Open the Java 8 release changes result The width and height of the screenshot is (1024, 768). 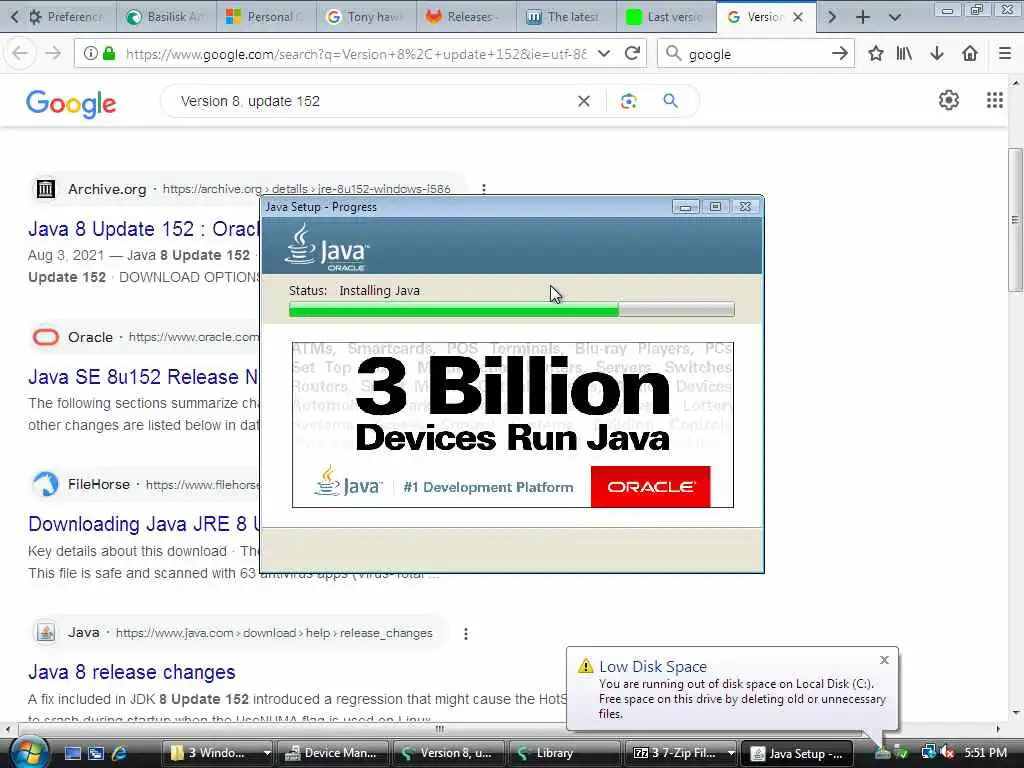[131, 672]
